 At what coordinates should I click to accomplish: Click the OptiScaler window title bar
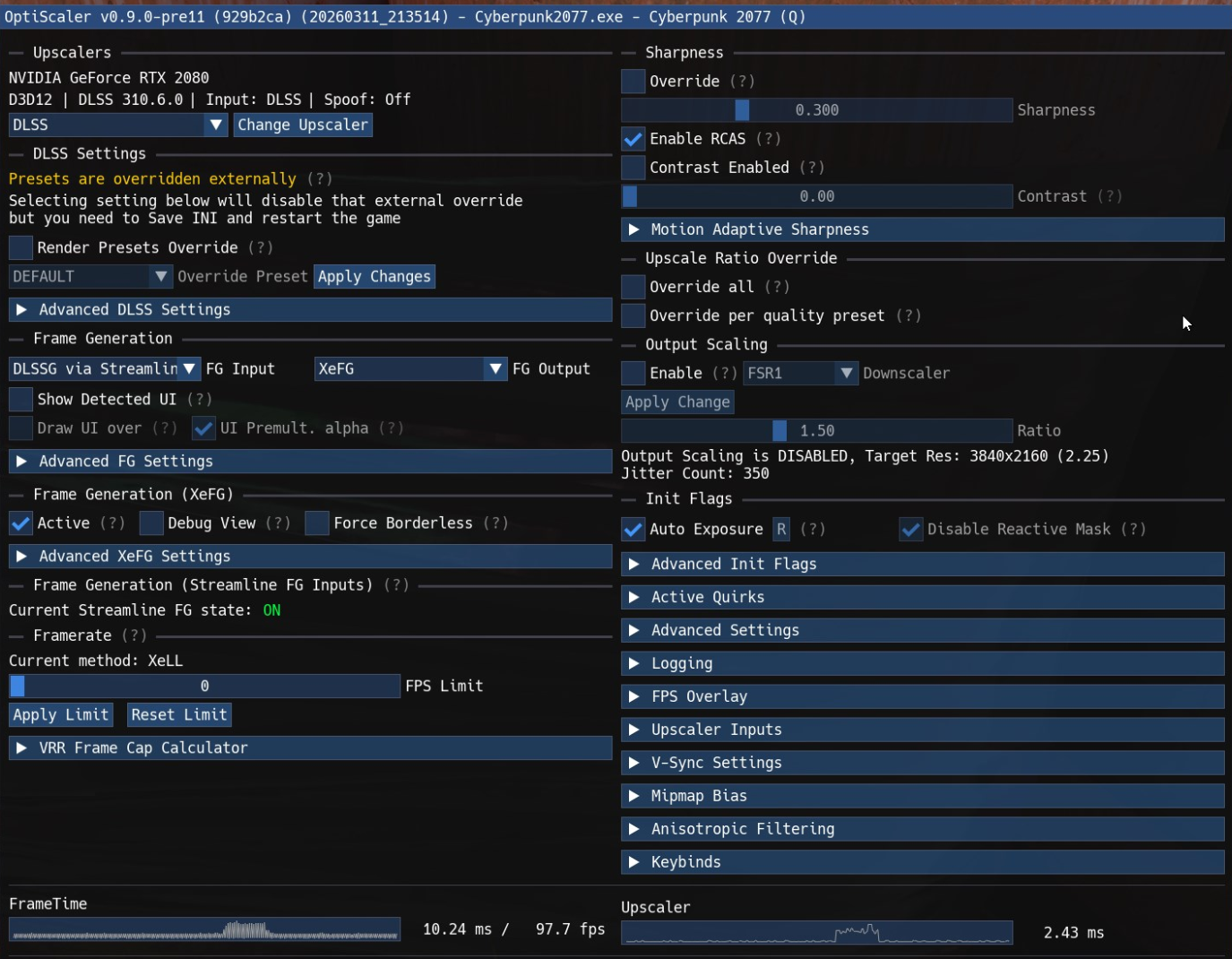click(x=616, y=17)
